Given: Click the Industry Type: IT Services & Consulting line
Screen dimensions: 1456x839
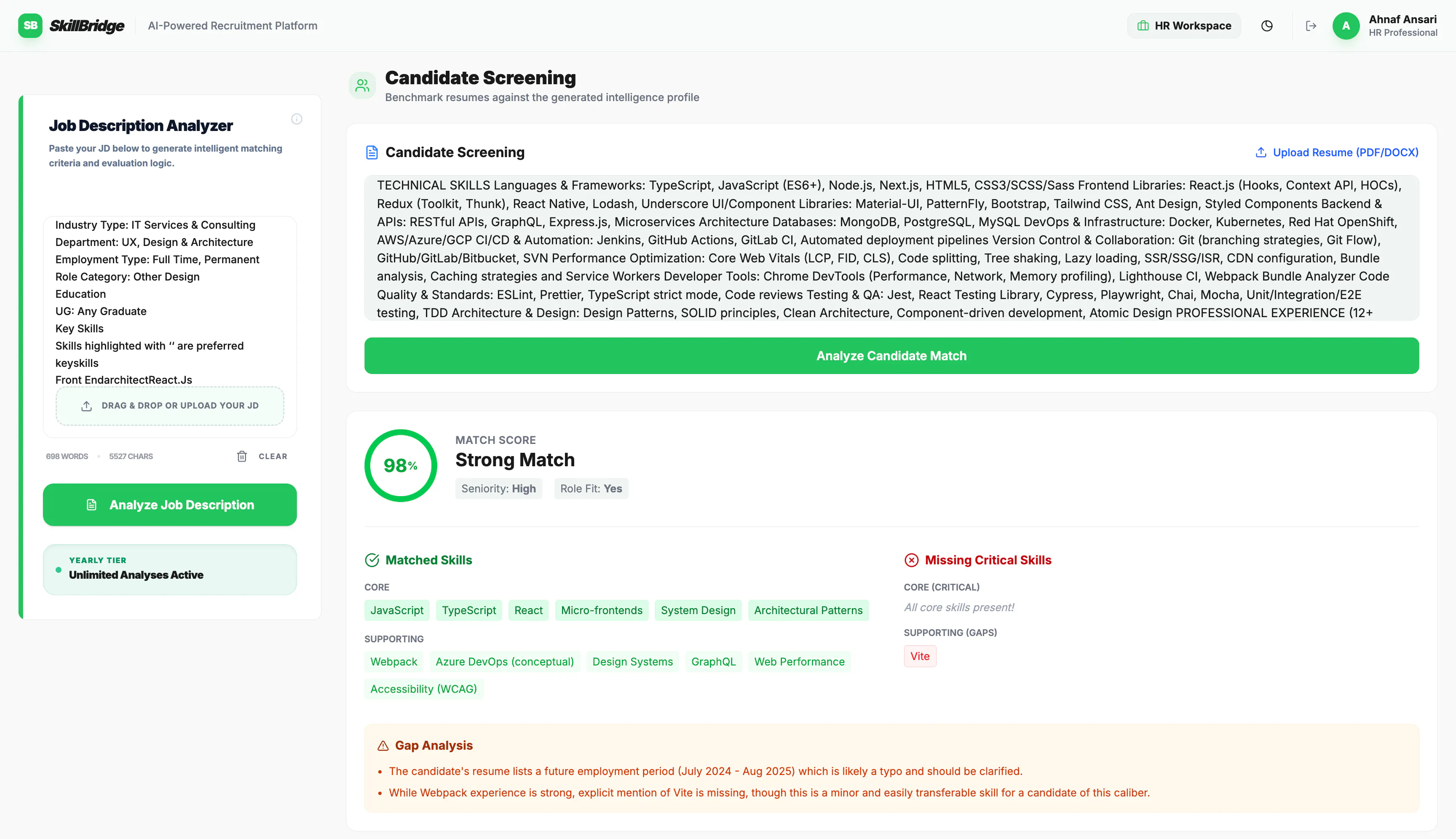Looking at the screenshot, I should [155, 225].
